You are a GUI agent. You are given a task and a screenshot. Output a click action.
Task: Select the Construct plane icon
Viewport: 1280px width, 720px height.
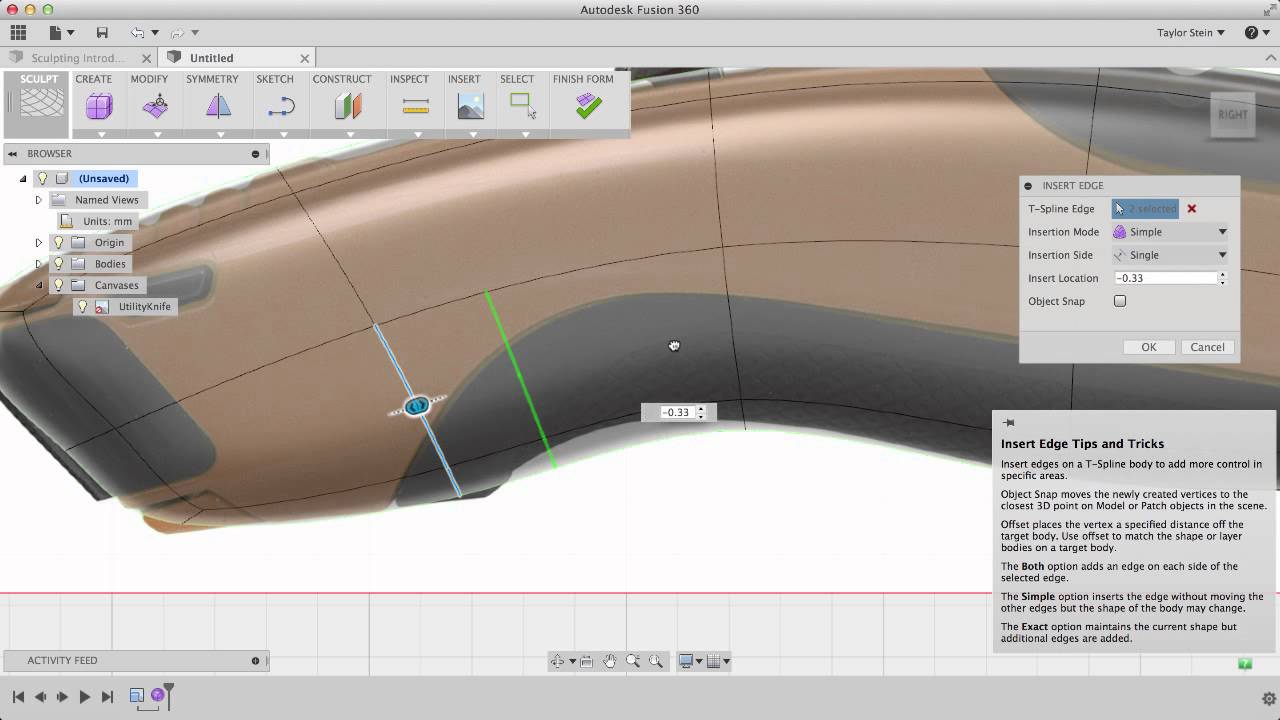point(348,105)
